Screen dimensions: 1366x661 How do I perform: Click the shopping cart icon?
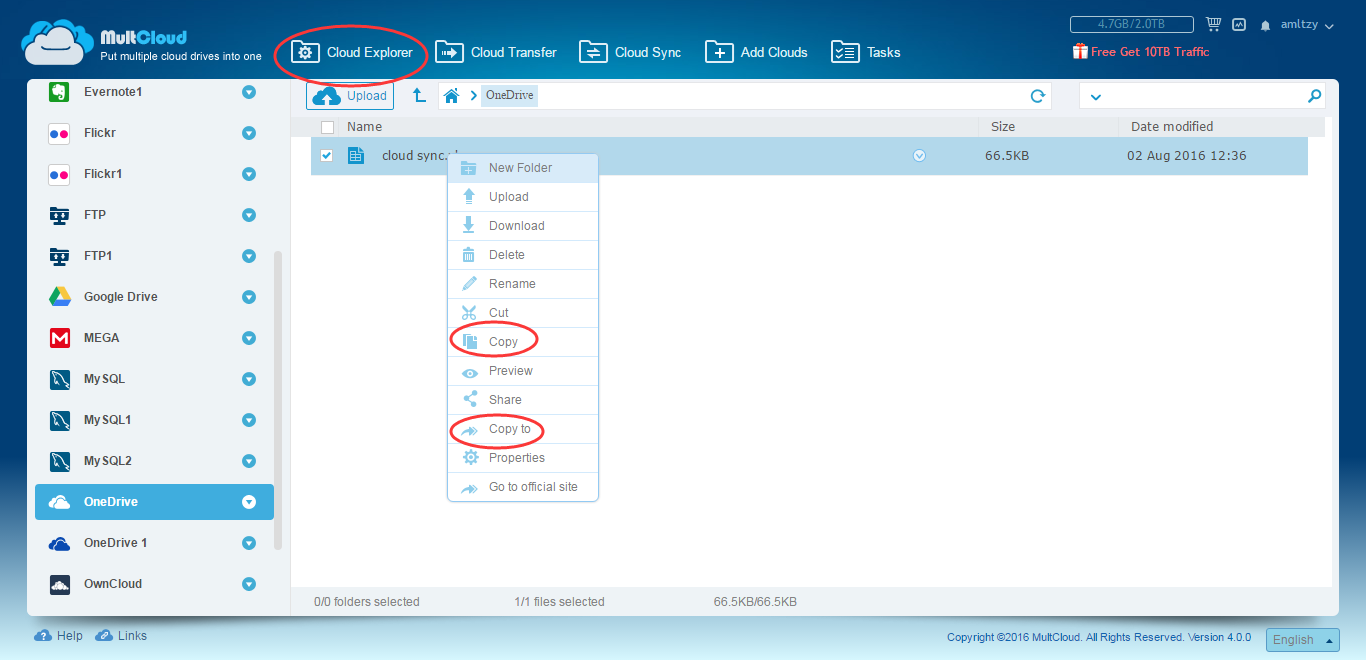(x=1214, y=24)
